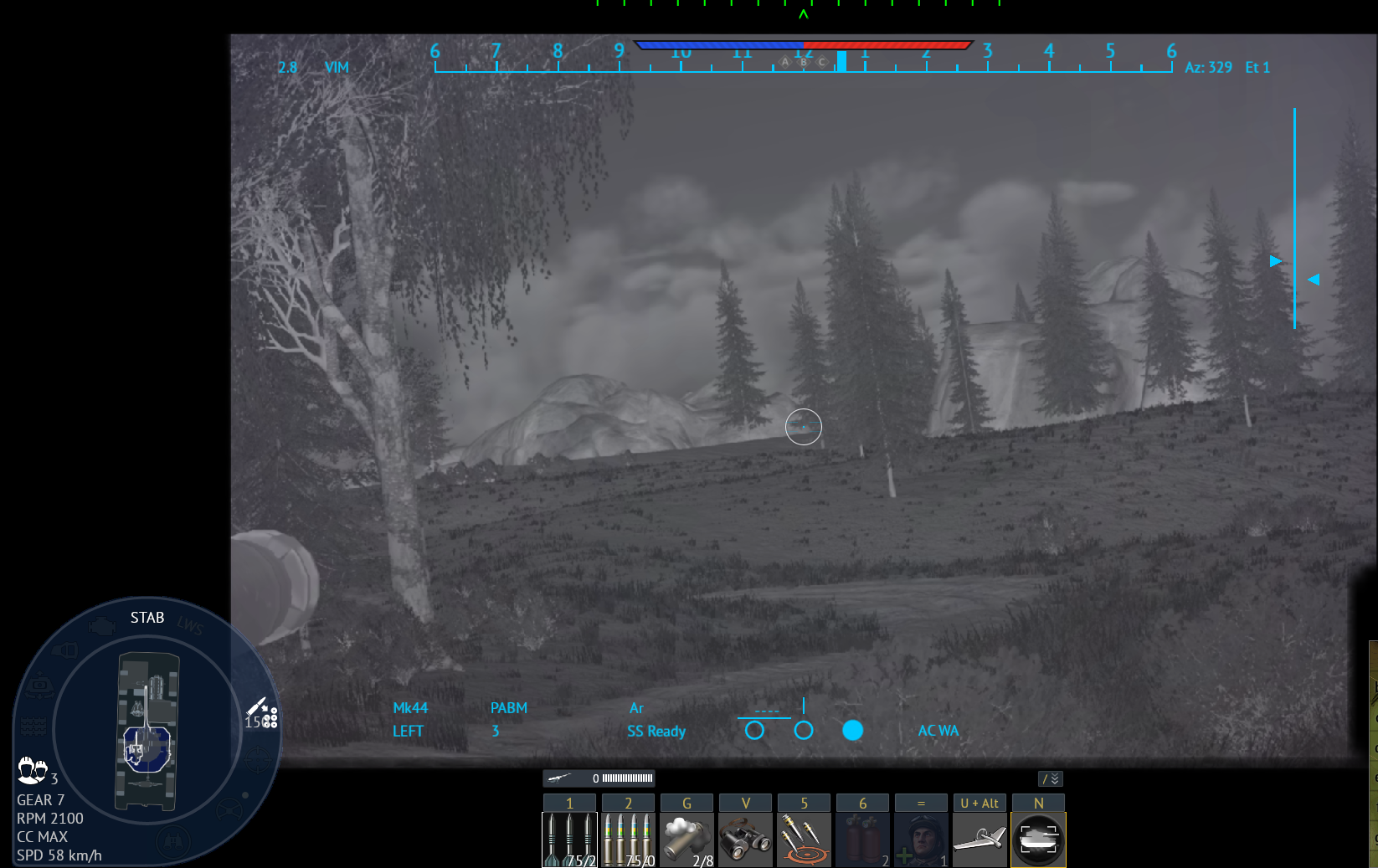Click the cyan heading marker on compass tape
The width and height of the screenshot is (1378, 868).
(x=841, y=61)
